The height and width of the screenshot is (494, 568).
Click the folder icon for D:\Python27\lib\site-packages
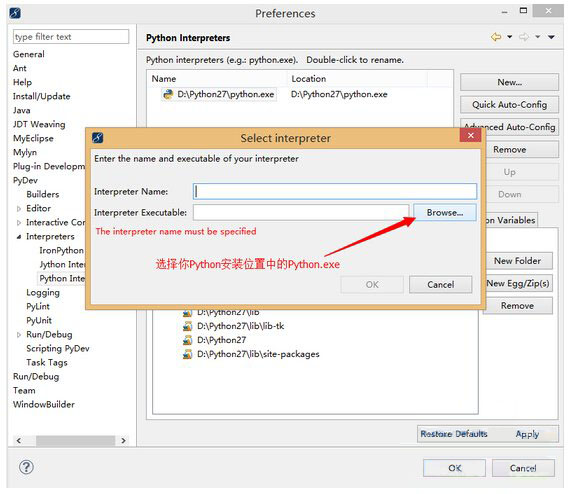pyautogui.click(x=187, y=354)
